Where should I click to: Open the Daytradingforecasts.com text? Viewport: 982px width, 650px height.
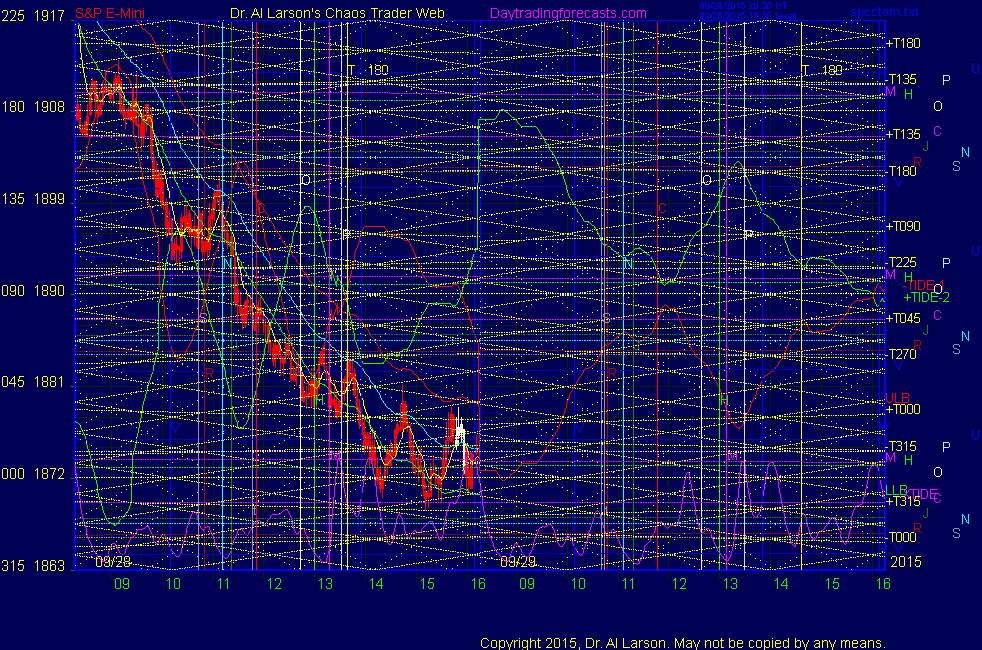pos(568,13)
